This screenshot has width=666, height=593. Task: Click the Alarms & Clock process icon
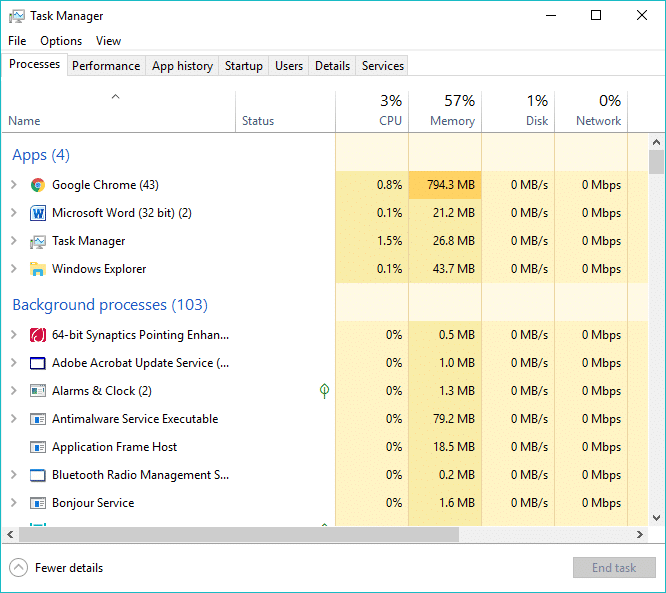38,391
